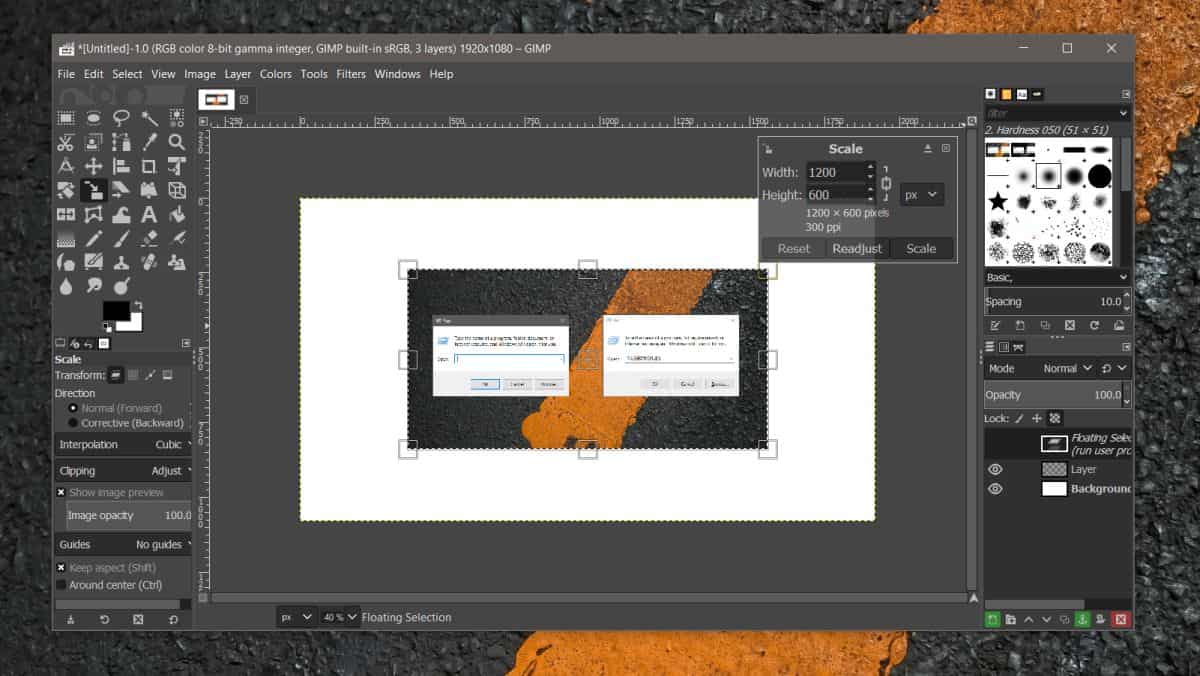Select the Blur/Sharpen droplet tool

(66, 286)
